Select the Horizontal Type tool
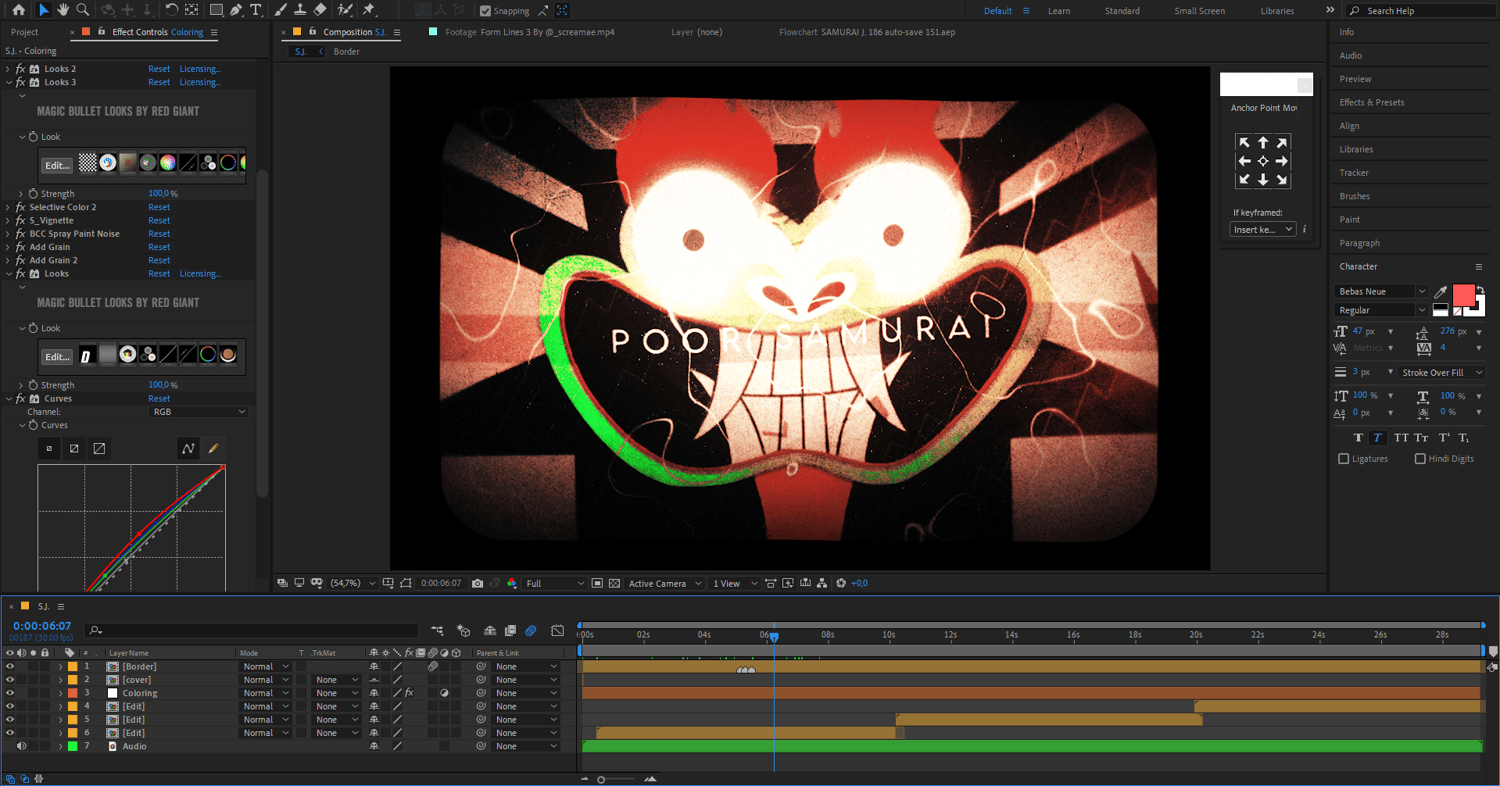 tap(256, 10)
